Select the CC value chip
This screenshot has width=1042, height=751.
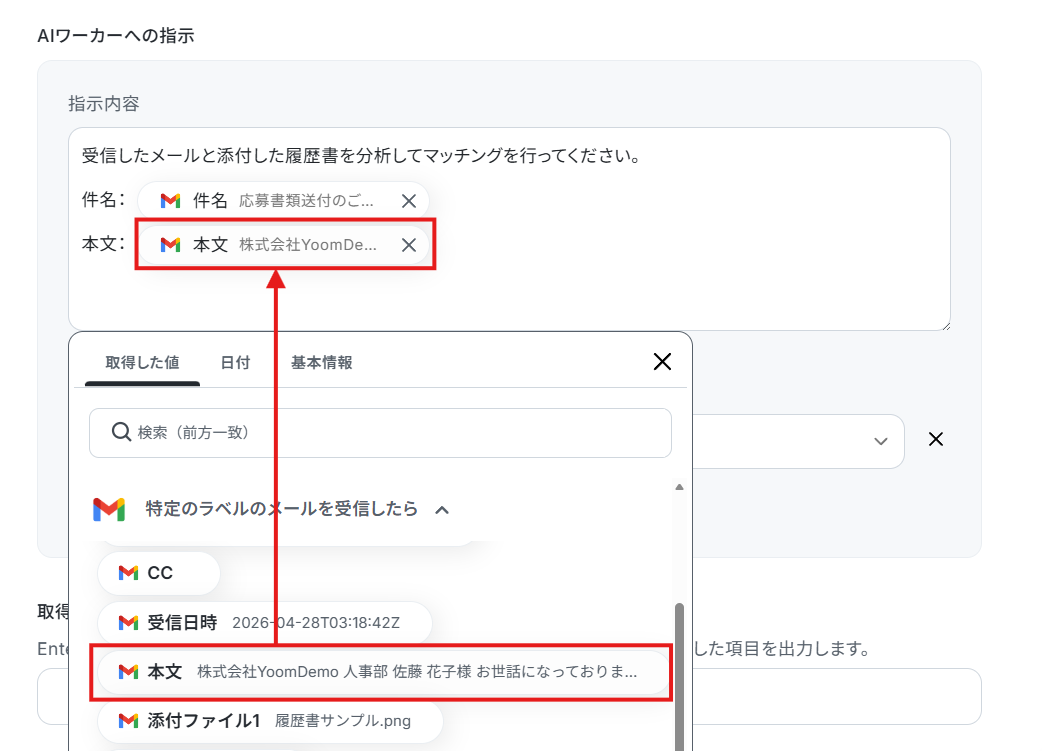click(x=159, y=573)
